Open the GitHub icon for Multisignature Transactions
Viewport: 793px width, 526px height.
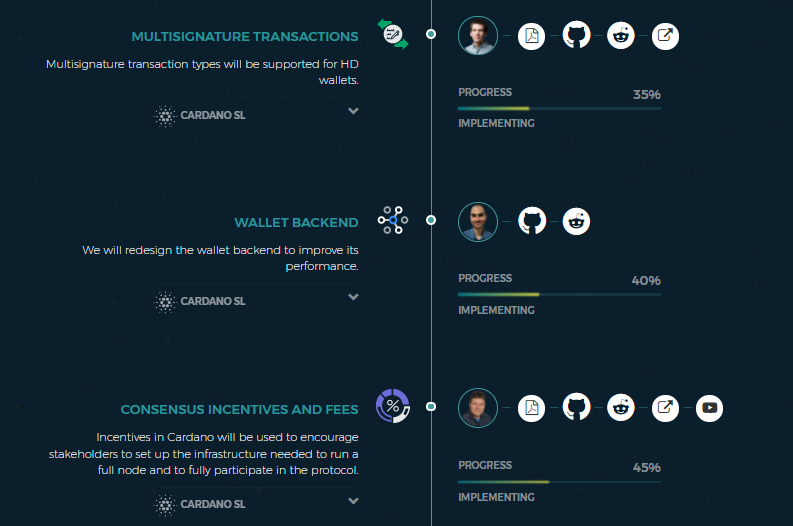click(576, 36)
